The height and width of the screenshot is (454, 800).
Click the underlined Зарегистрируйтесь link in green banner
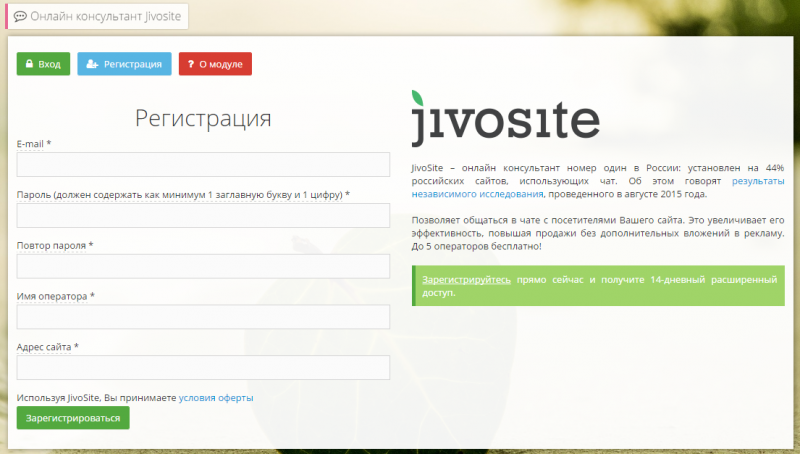(466, 280)
